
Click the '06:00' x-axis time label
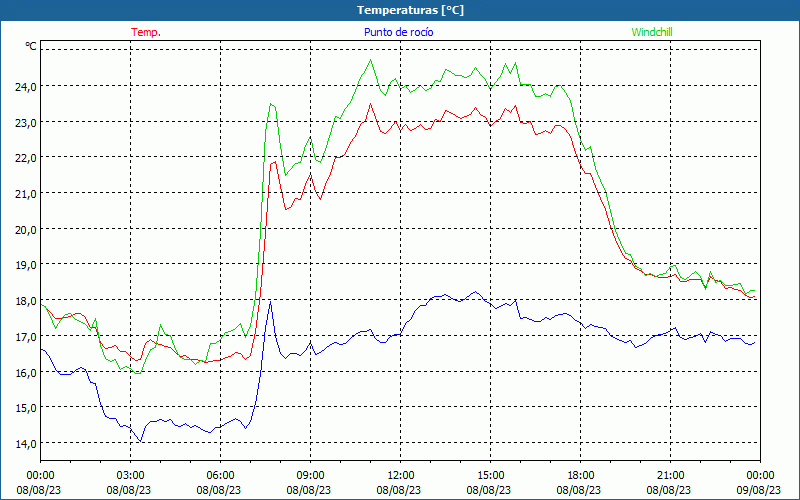220,476
